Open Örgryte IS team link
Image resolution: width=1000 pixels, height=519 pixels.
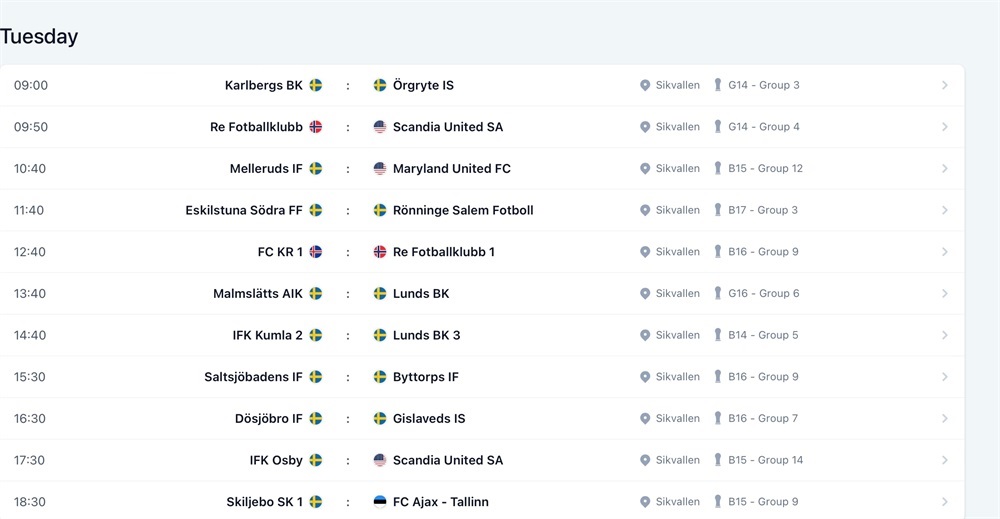[423, 85]
